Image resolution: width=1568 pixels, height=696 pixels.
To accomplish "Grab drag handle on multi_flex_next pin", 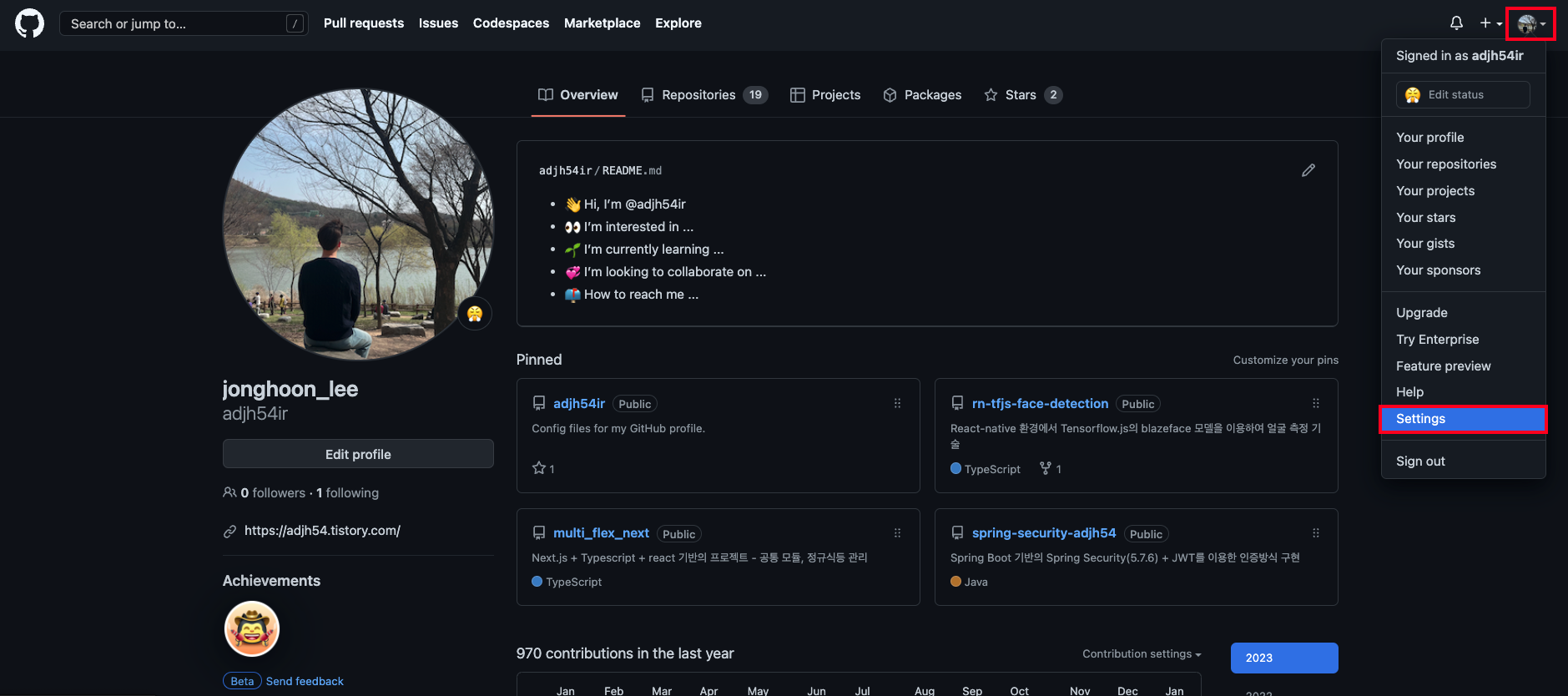I will (x=897, y=532).
